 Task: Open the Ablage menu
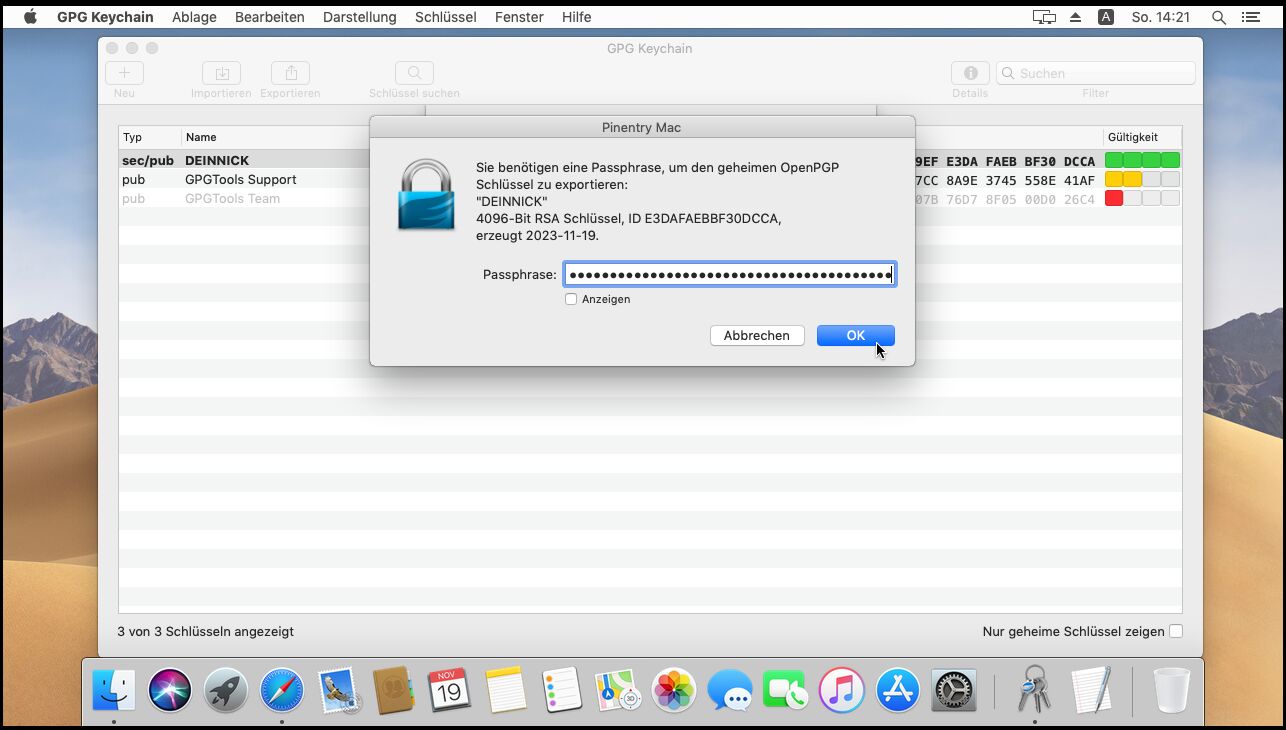194,17
